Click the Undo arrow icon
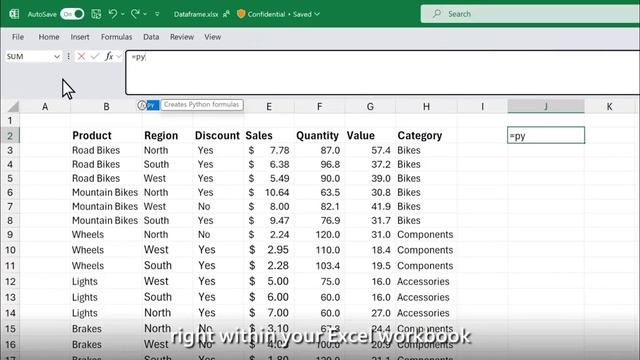The image size is (640, 360). tap(113, 14)
